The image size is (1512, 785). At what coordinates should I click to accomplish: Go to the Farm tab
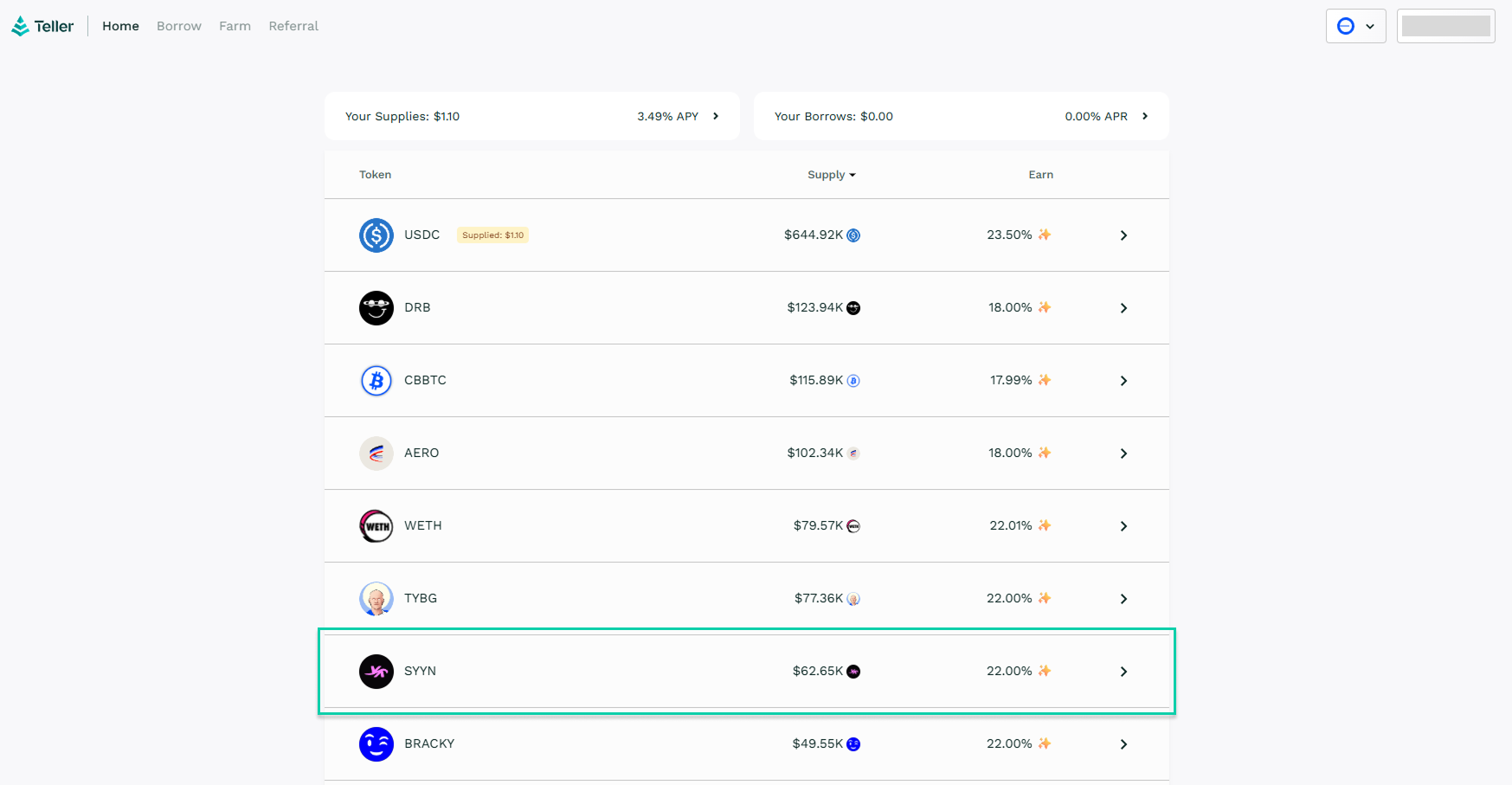pos(235,26)
